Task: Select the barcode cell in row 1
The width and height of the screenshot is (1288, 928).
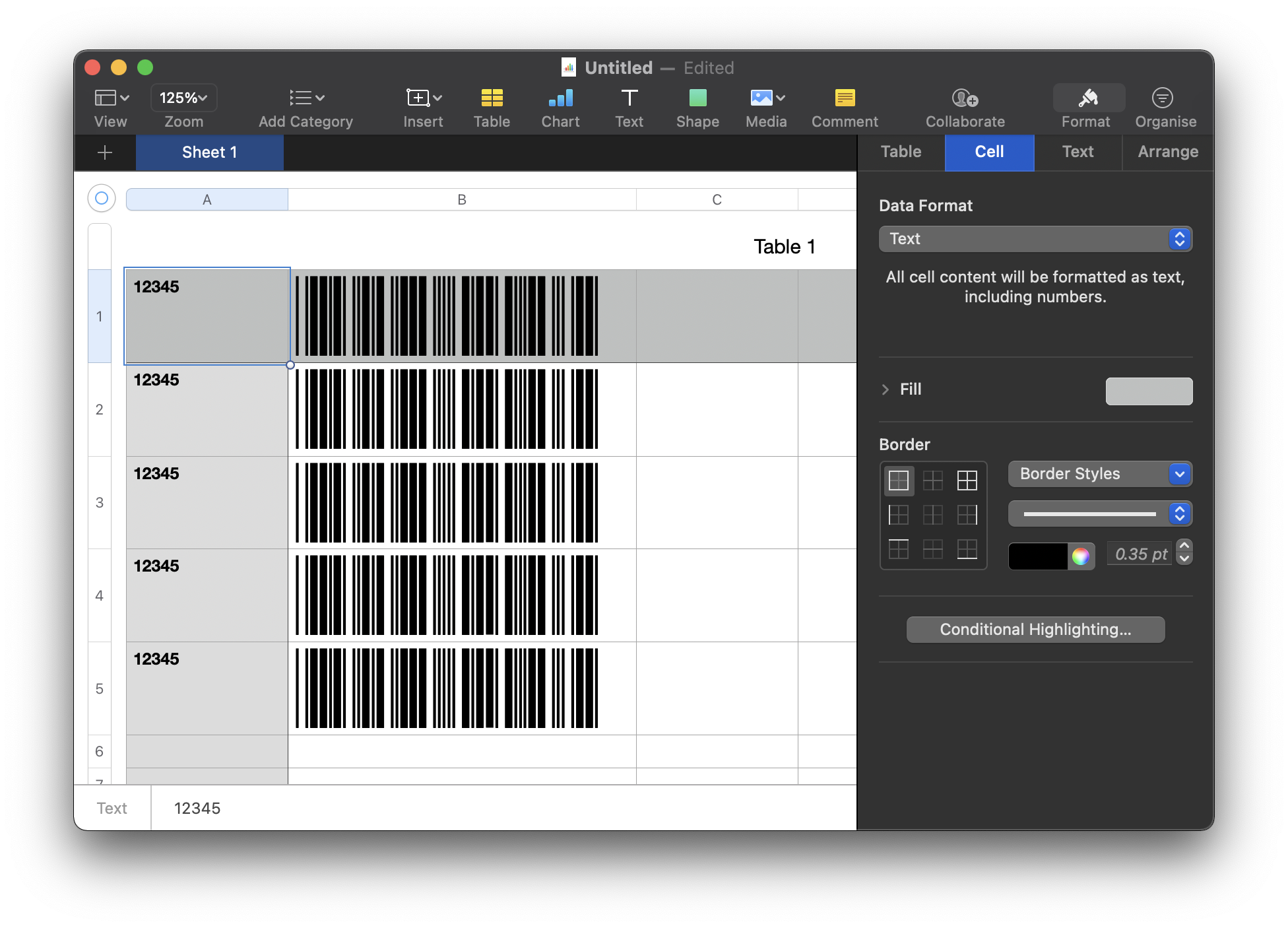Action: point(462,316)
